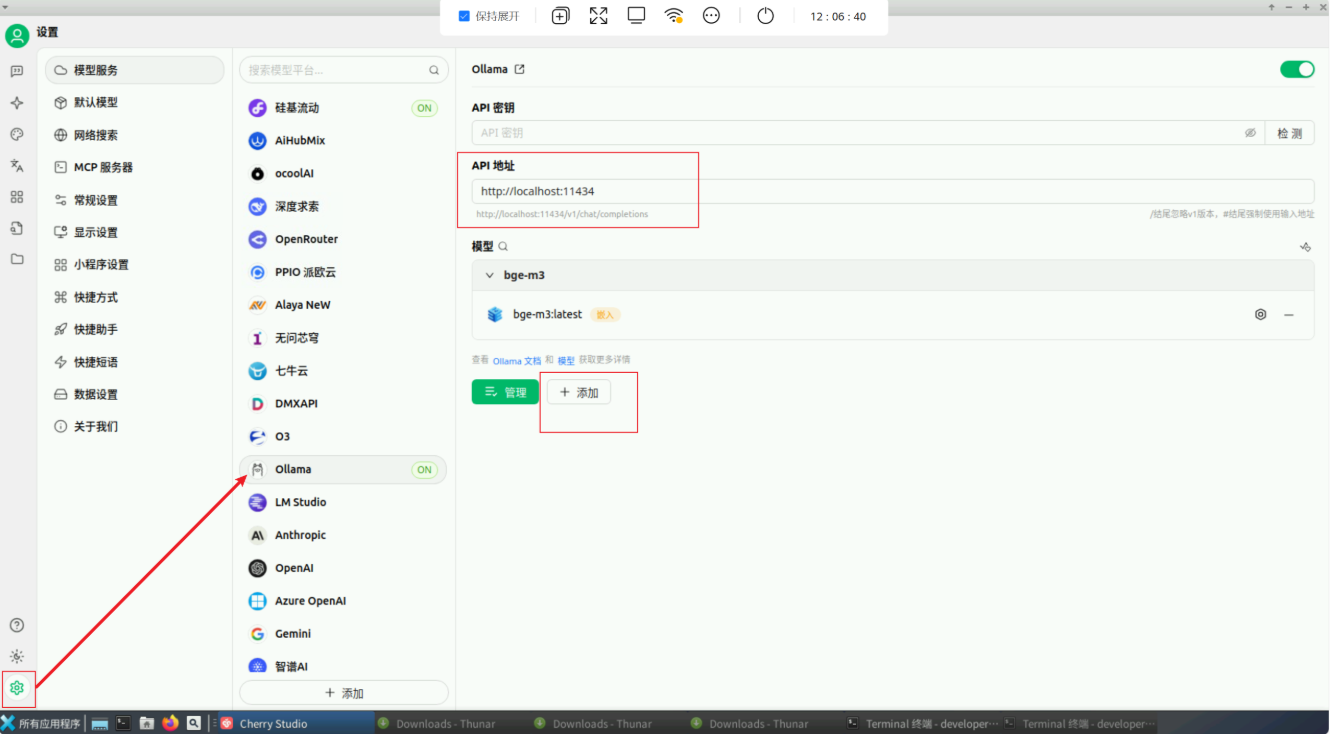Select the Anthropic provider
This screenshot has height=734, width=1330.
coord(343,535)
